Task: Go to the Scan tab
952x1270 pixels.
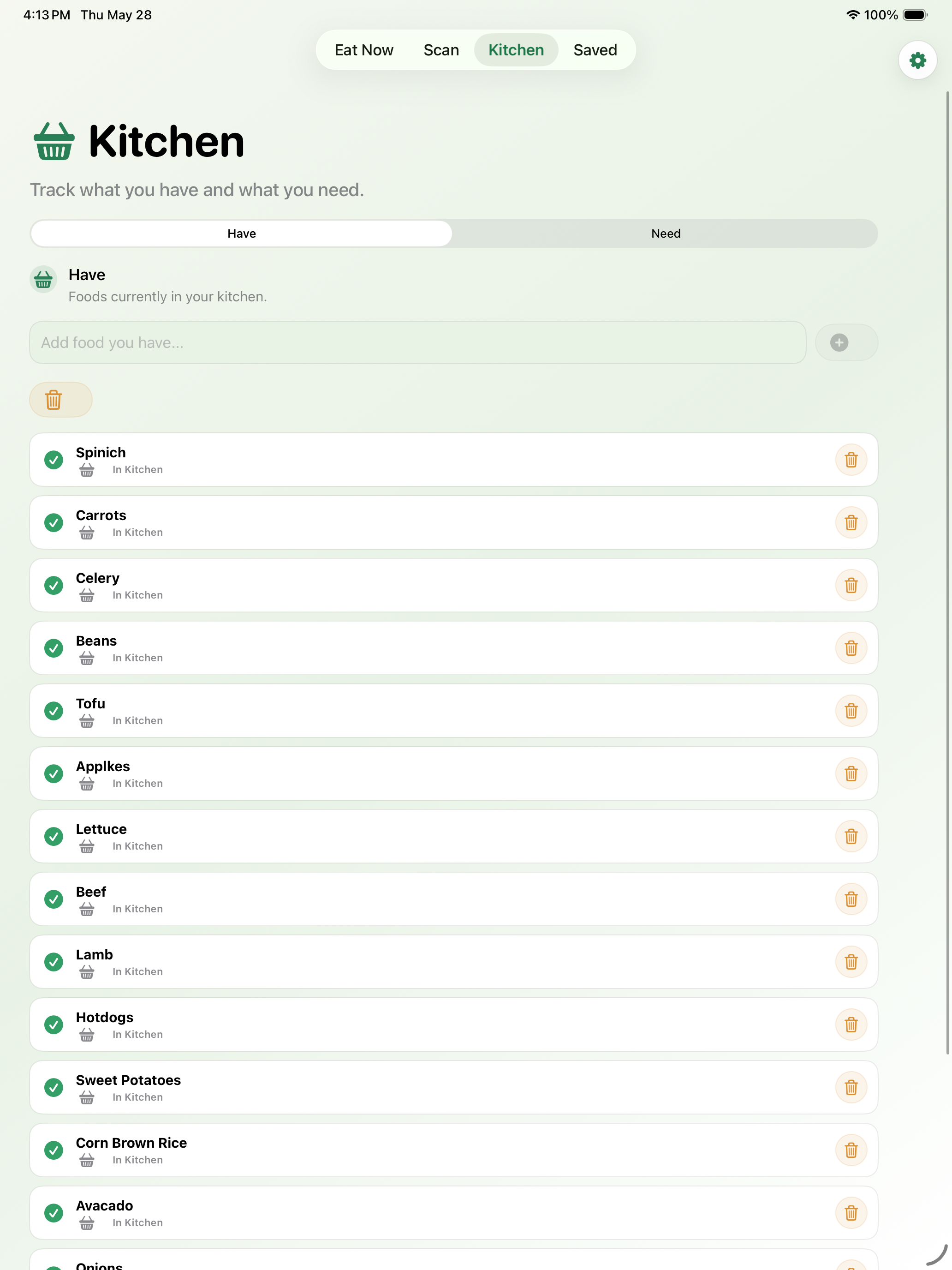Action: pyautogui.click(x=440, y=50)
